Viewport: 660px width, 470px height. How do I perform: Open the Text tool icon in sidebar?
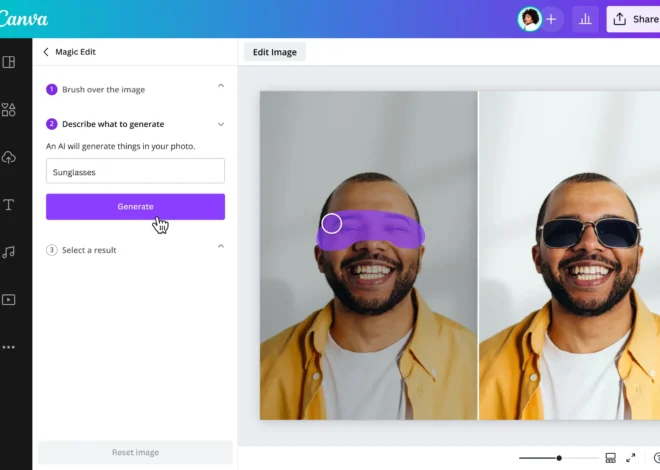[8, 205]
